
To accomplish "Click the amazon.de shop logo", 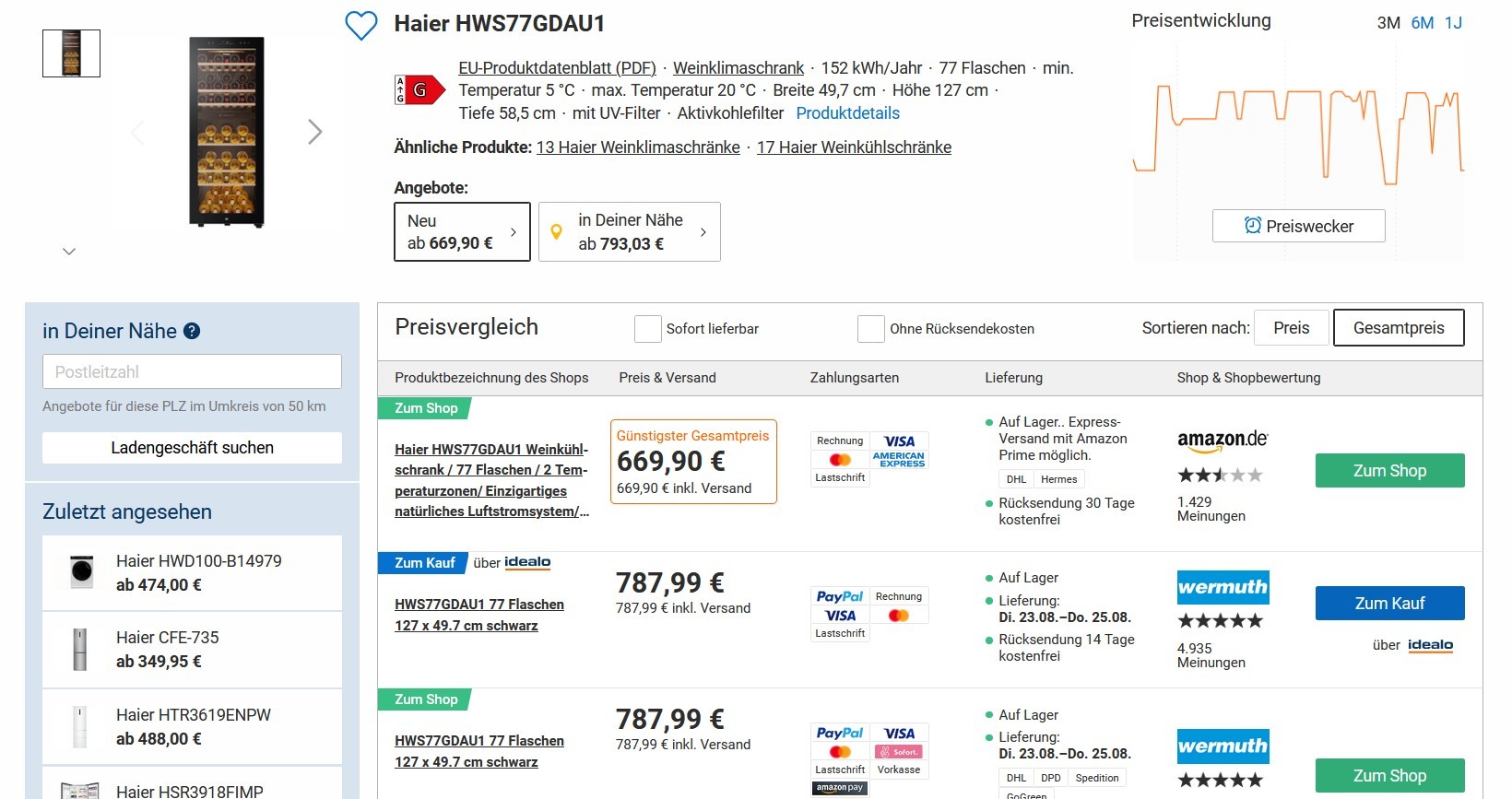I will (x=1223, y=441).
